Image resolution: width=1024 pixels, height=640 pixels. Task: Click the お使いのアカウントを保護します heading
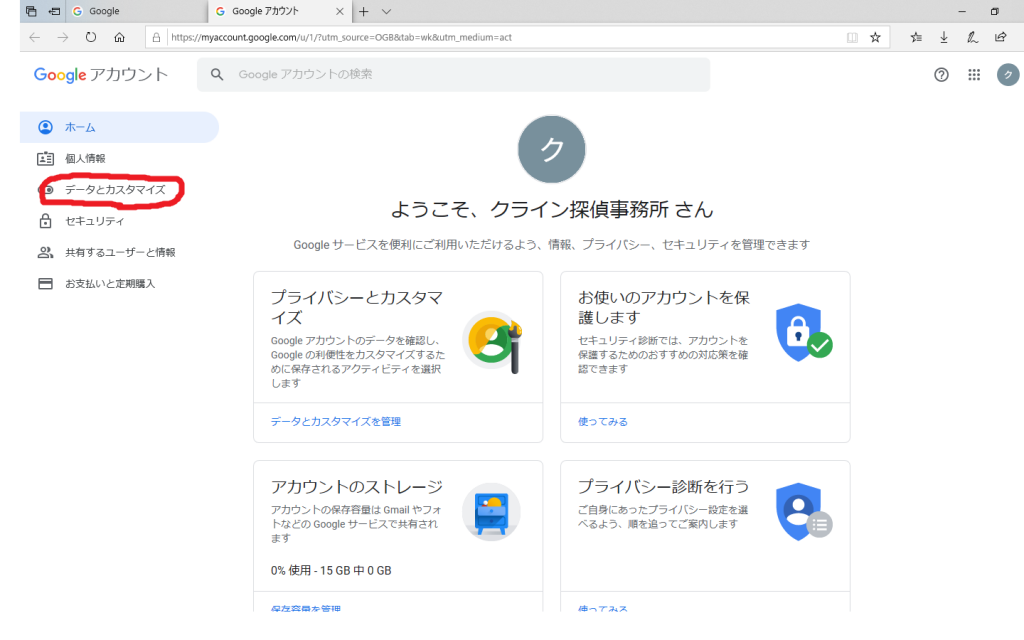(664, 308)
